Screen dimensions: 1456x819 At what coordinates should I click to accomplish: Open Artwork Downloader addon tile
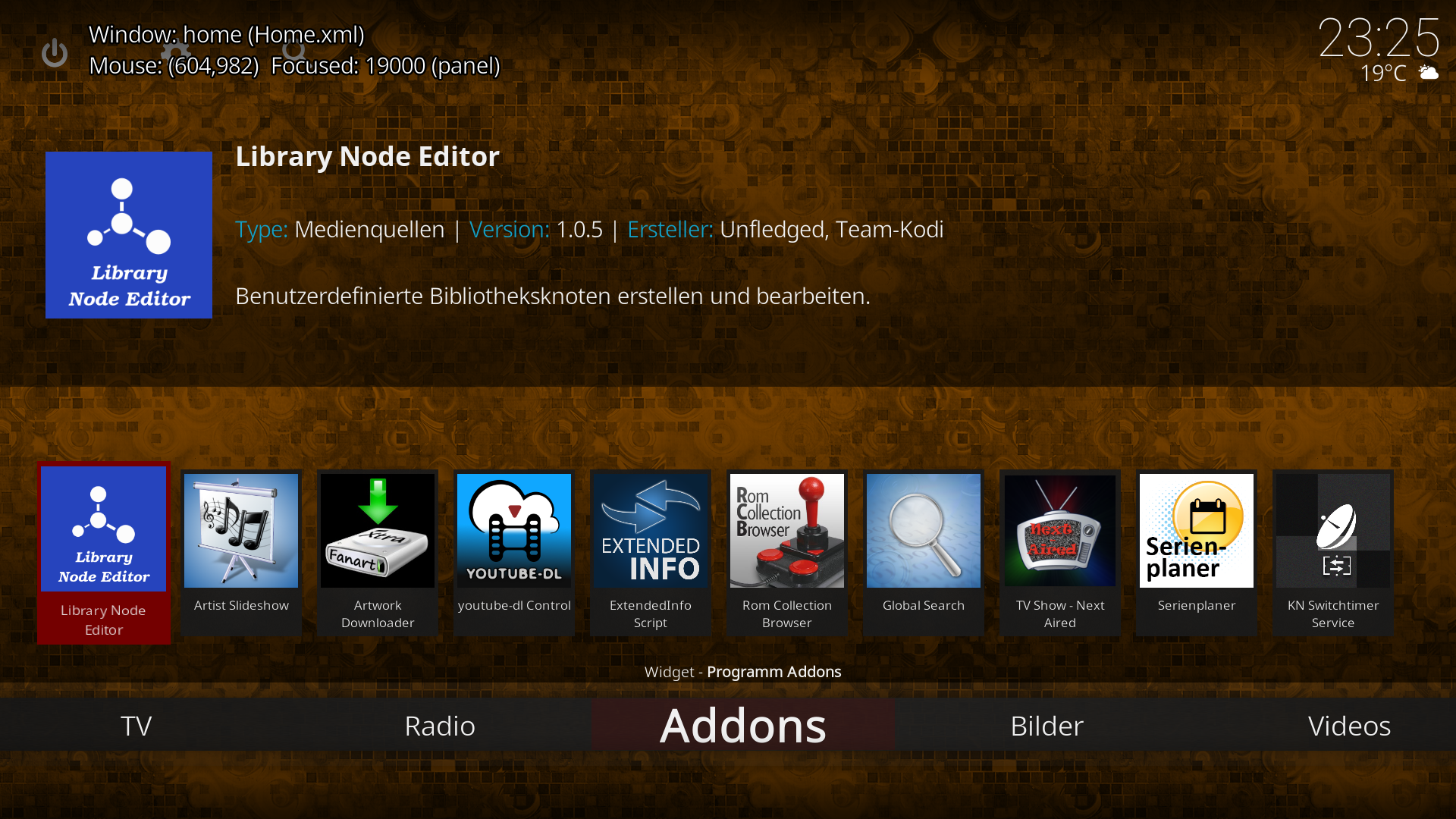tap(378, 553)
